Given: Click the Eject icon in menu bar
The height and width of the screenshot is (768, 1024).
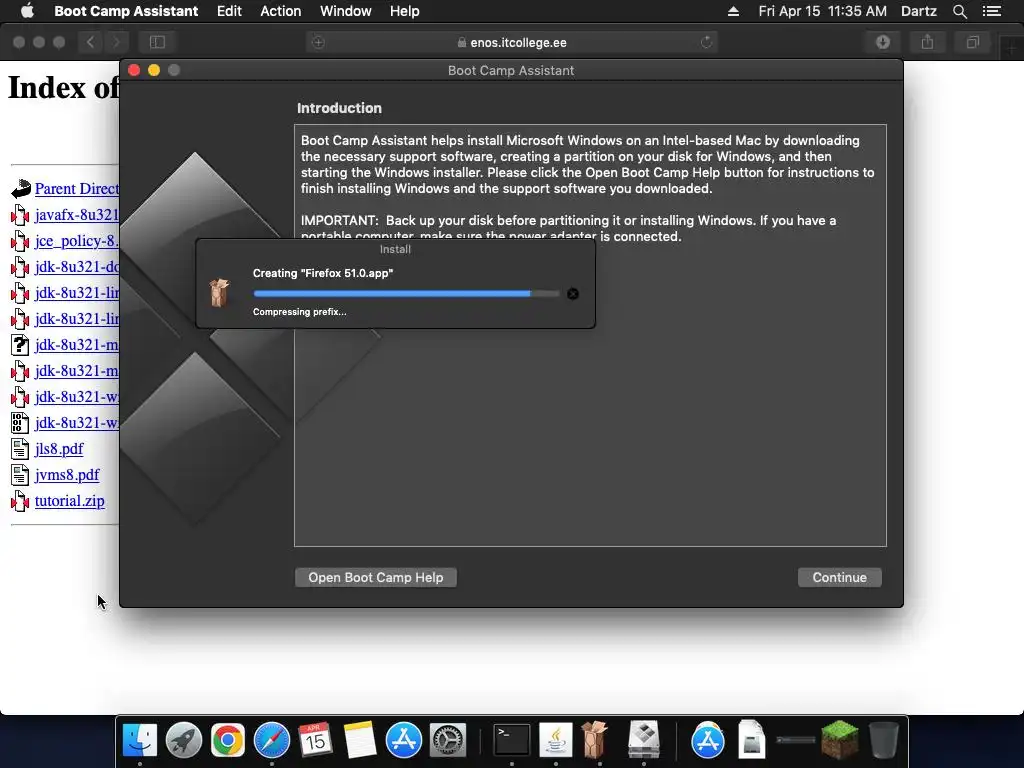Looking at the screenshot, I should (733, 11).
